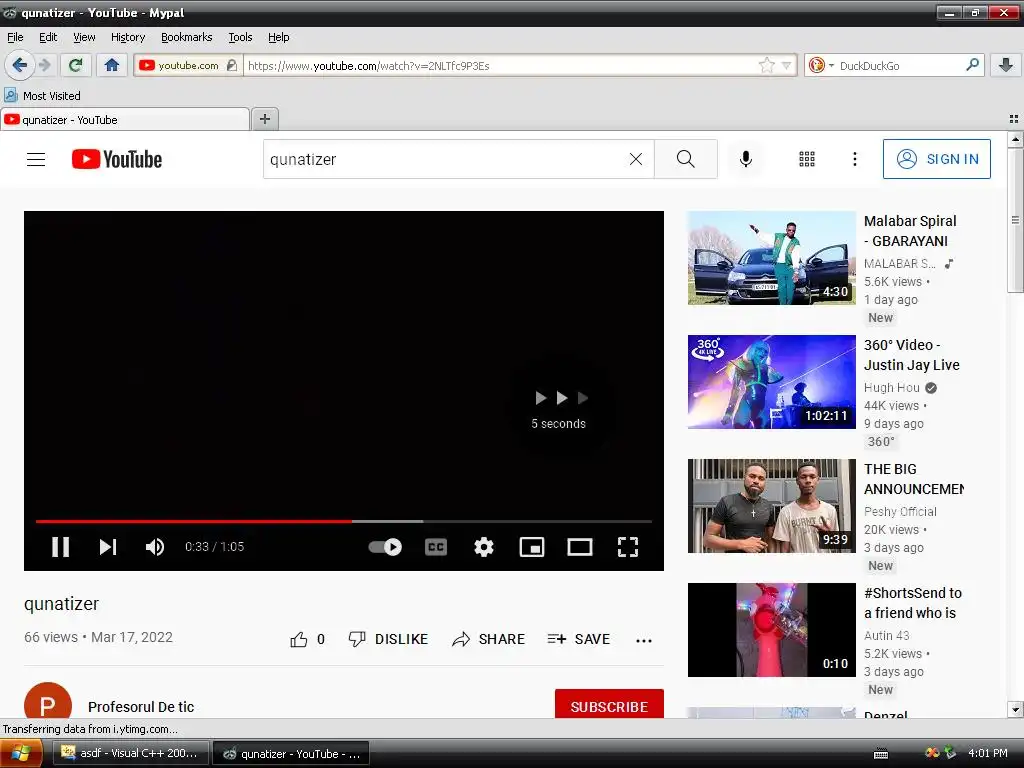The image size is (1024, 768).
Task: Clear the search text with the X
Action: click(635, 159)
